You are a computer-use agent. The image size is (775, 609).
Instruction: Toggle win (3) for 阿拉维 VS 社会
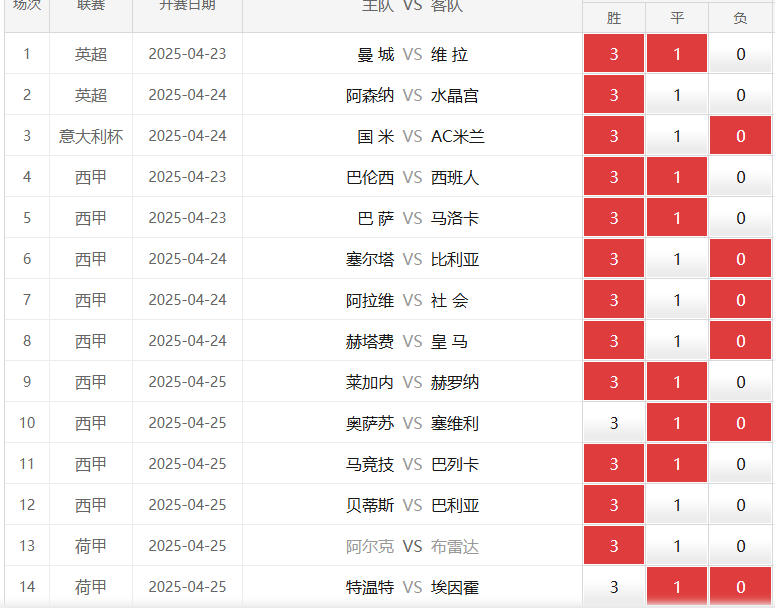coord(614,300)
